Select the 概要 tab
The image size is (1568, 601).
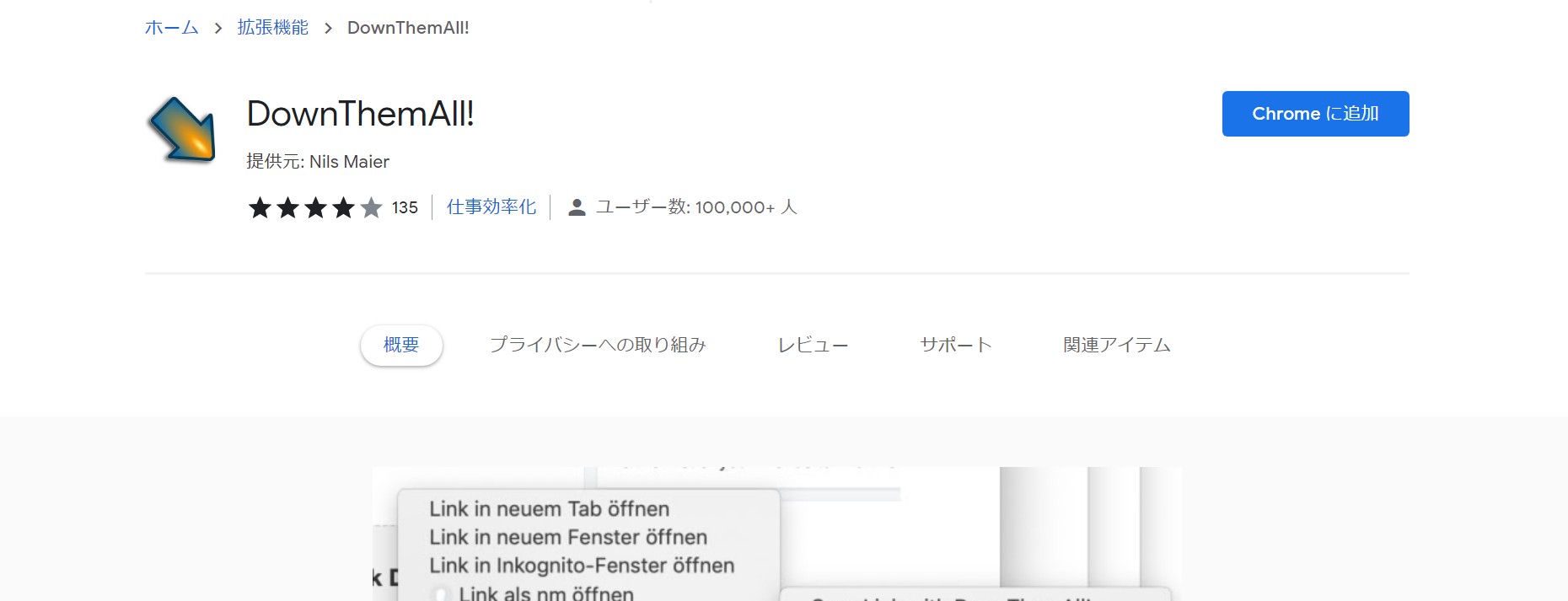[401, 345]
